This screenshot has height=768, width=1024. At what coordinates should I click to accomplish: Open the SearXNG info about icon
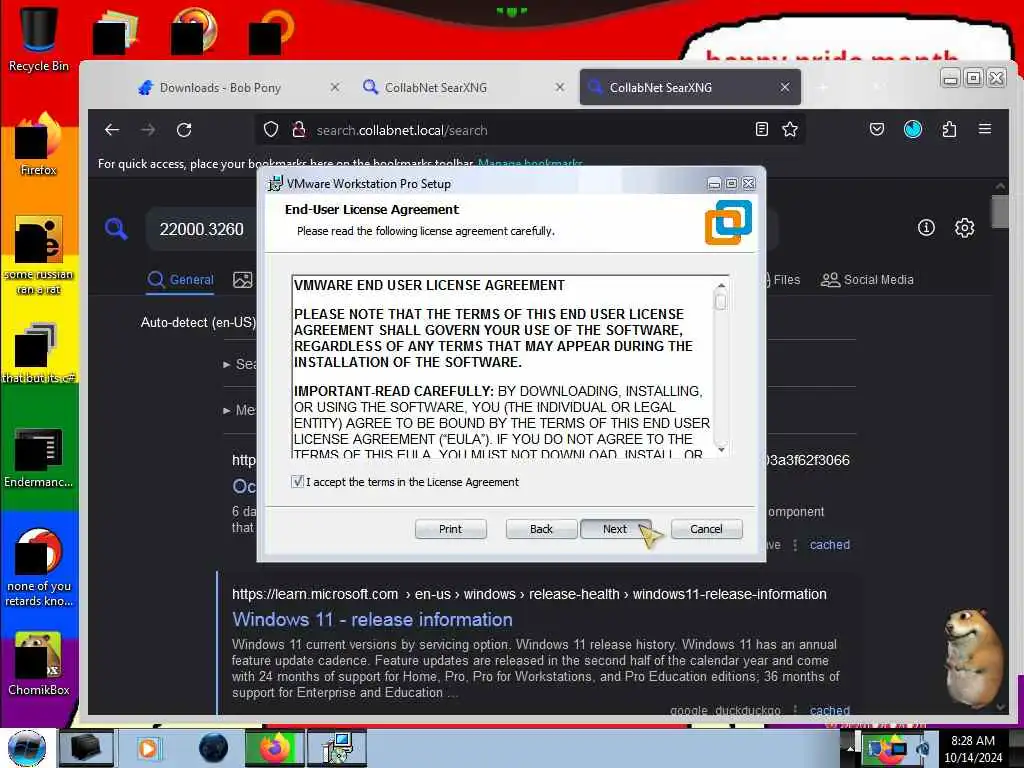926,227
